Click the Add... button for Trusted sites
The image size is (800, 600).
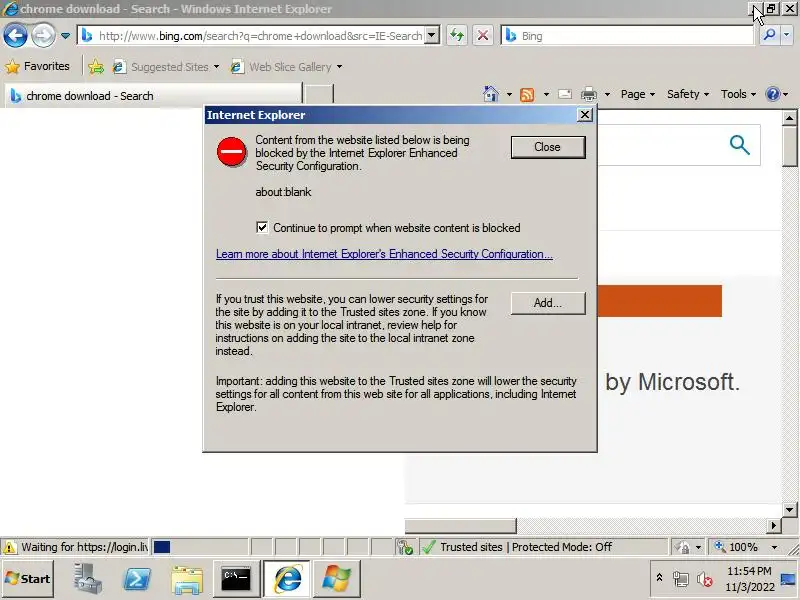tap(547, 303)
